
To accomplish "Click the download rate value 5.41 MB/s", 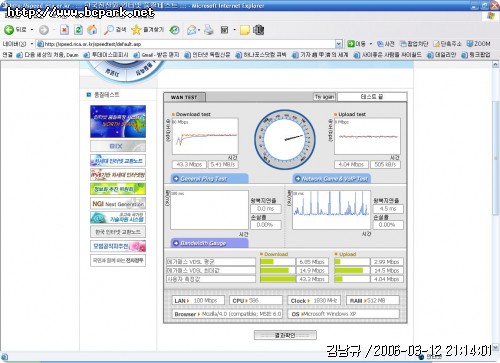I will tap(223, 165).
